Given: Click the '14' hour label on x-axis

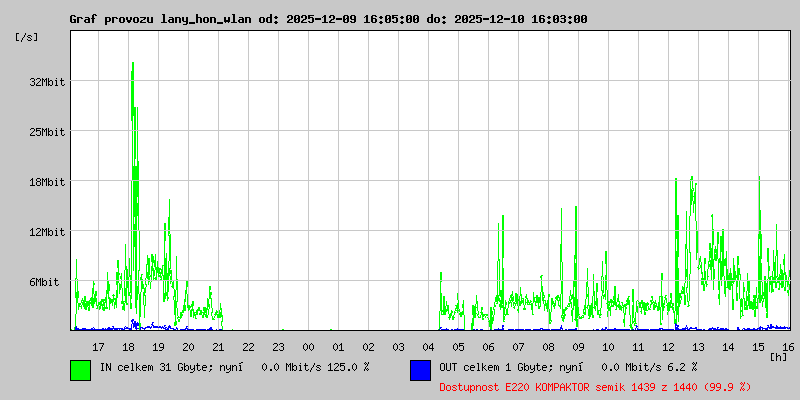Looking at the screenshot, I should (728, 347).
